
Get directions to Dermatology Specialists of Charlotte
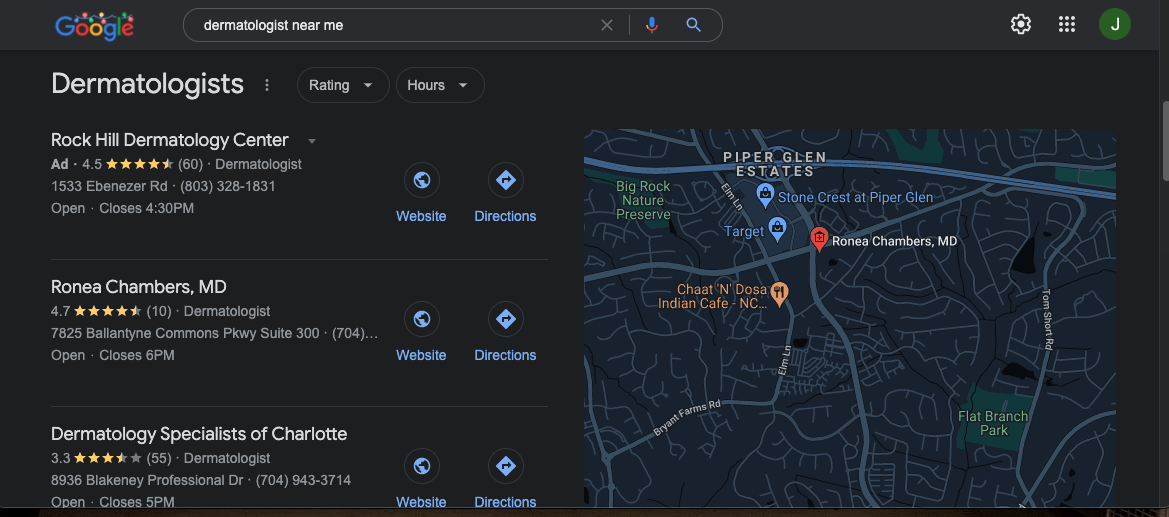click(505, 466)
